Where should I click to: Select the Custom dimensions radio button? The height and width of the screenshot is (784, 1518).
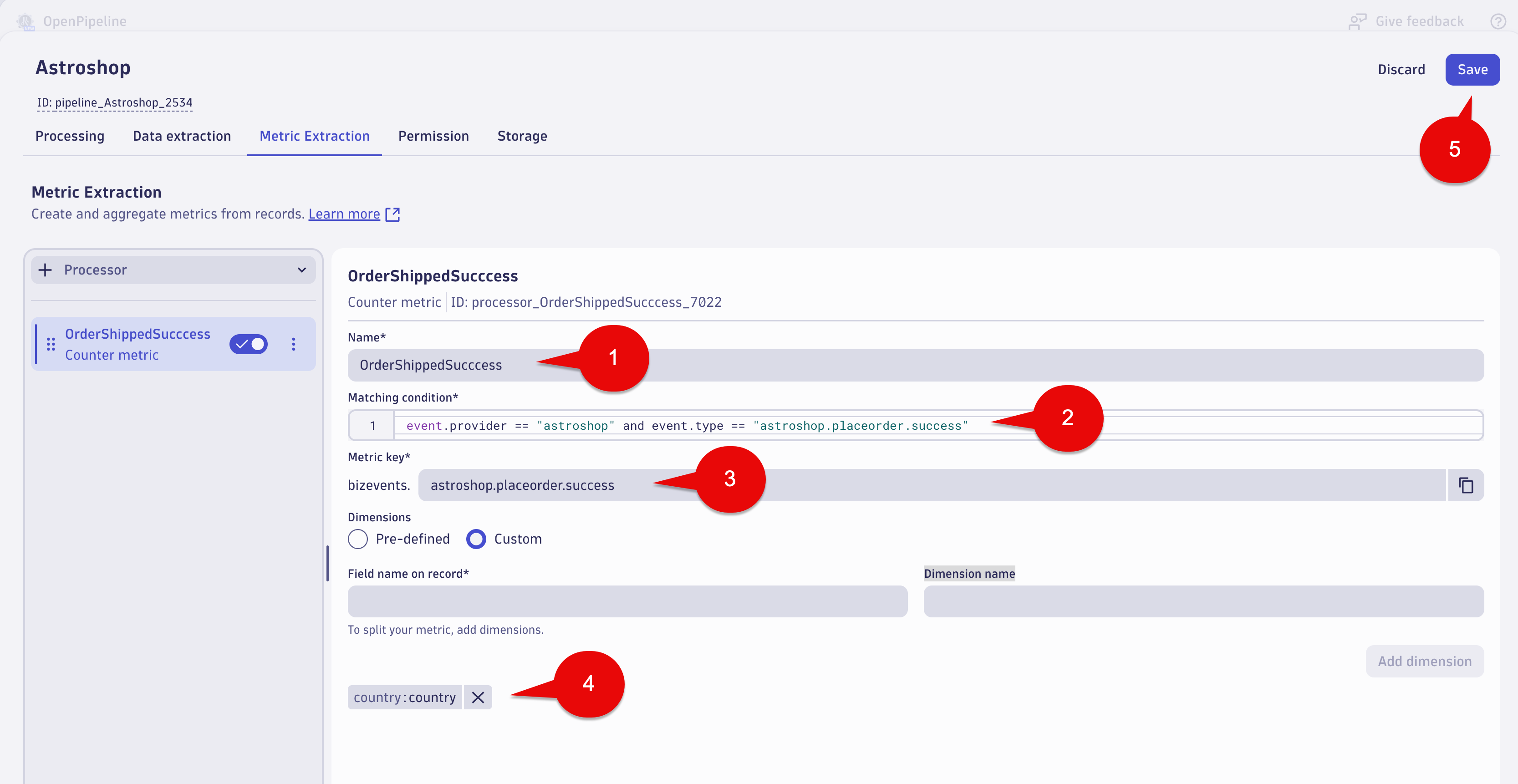[476, 539]
